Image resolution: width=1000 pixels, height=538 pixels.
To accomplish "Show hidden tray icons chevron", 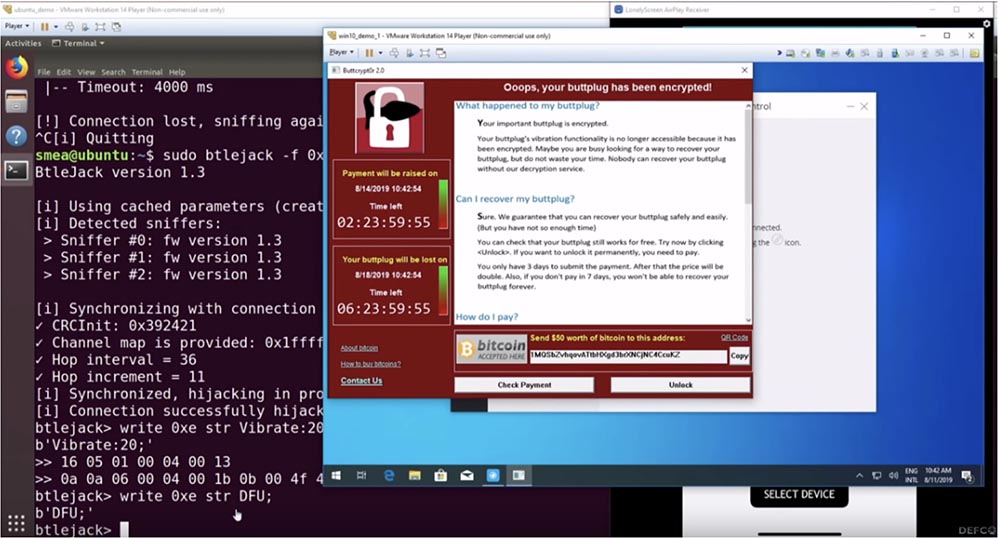I will click(859, 476).
